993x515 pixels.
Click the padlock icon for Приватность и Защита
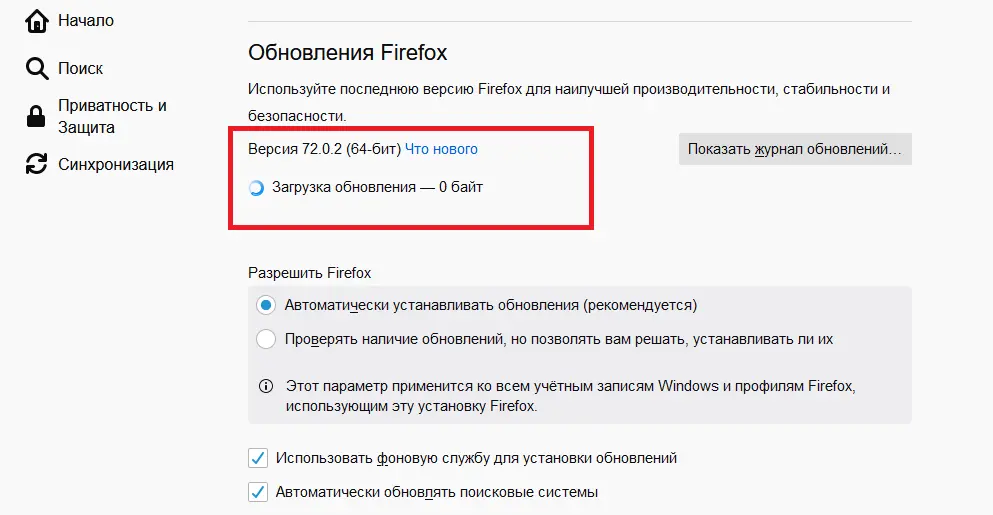[x=36, y=117]
